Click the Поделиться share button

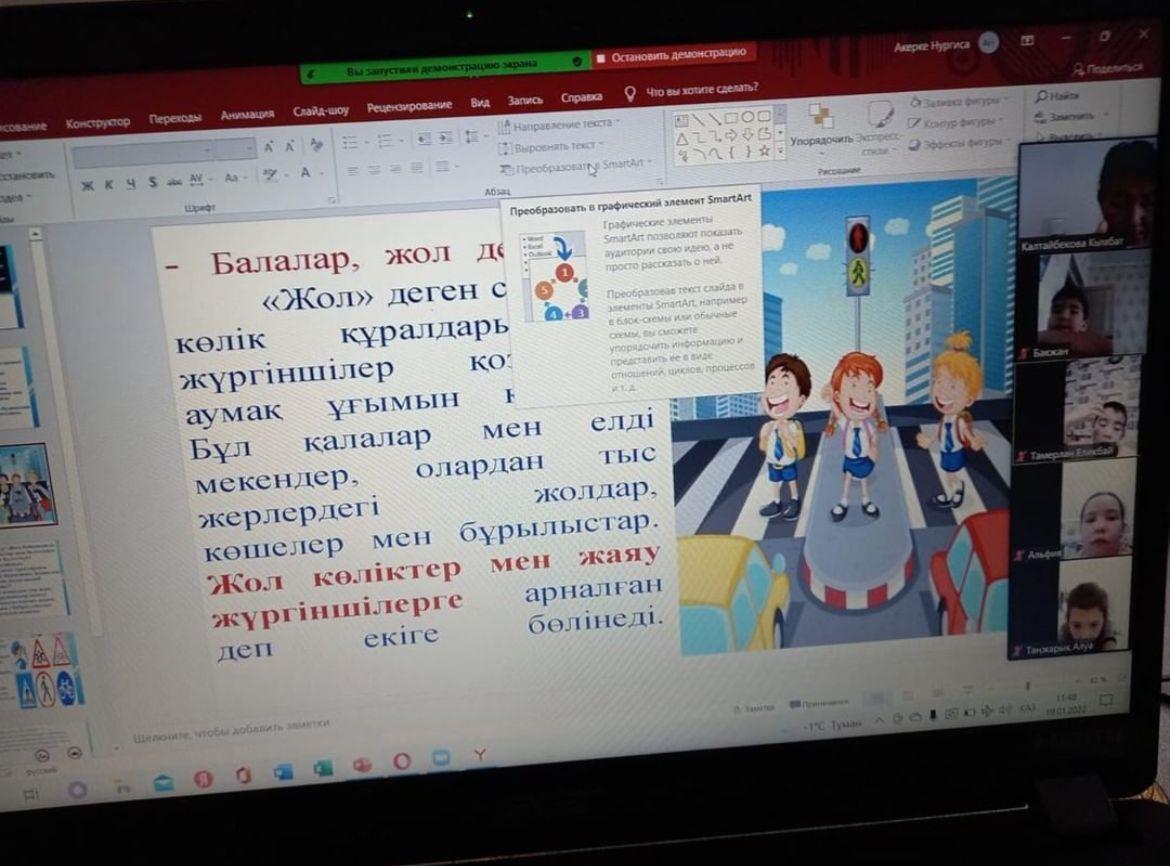pos(1106,67)
